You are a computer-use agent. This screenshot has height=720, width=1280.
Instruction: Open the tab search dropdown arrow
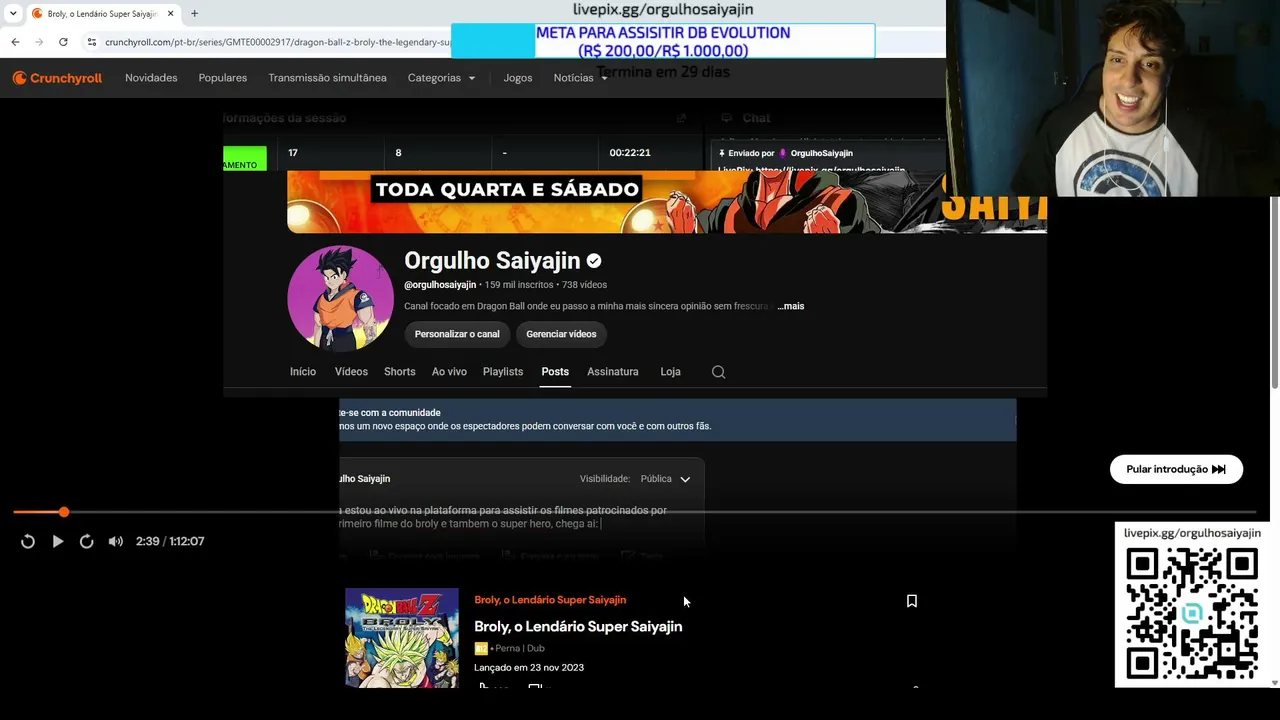tap(13, 14)
